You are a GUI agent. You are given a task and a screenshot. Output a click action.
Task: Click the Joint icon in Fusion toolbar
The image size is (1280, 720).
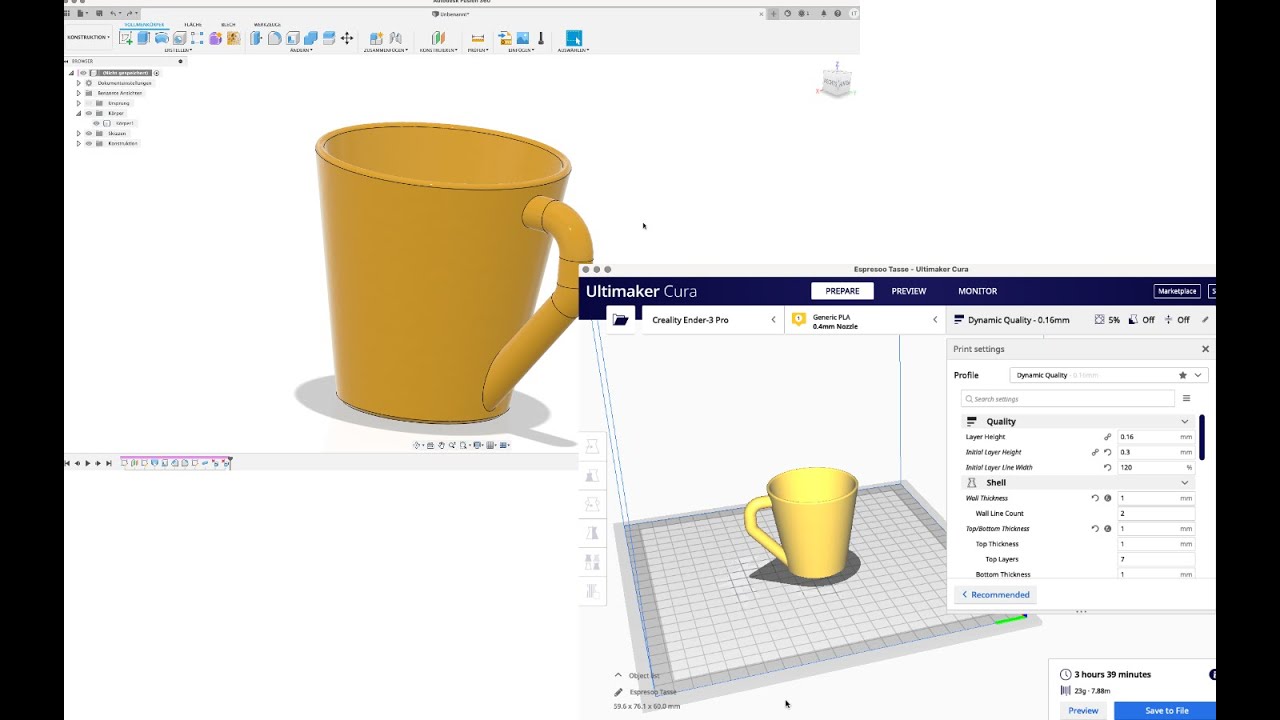pos(396,38)
